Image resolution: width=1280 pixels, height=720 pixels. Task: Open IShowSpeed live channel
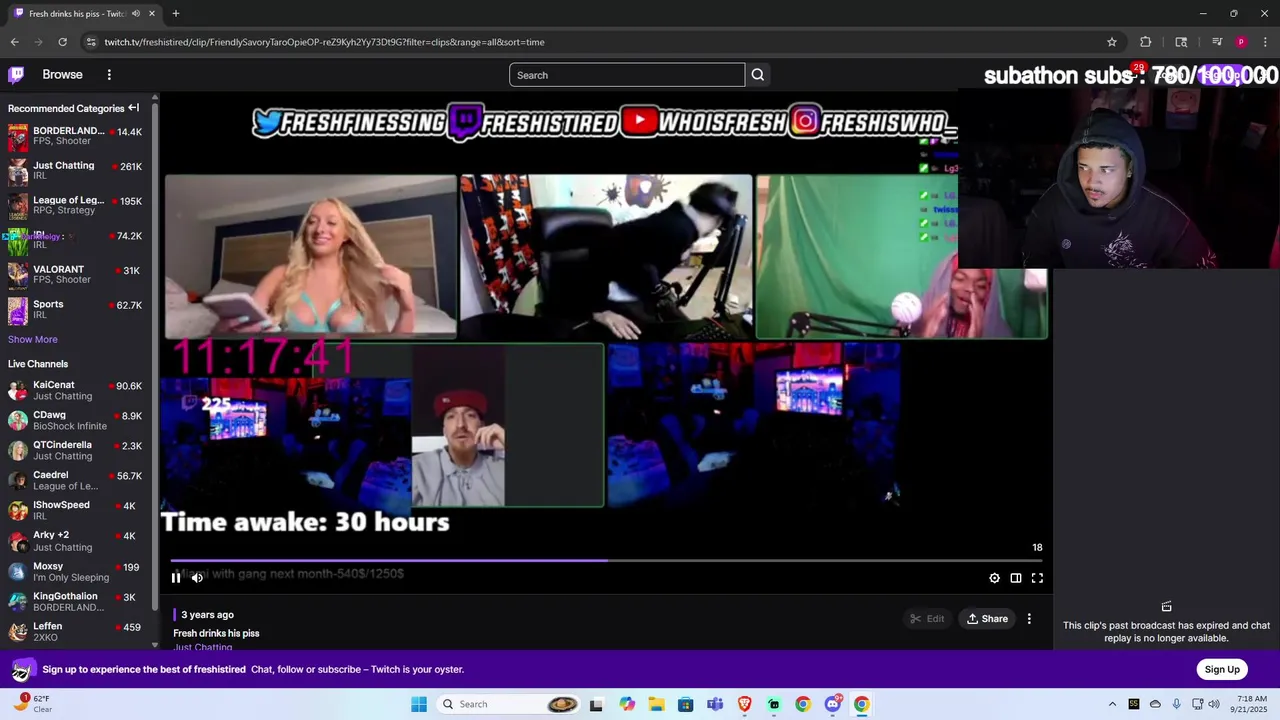[x=76, y=511]
